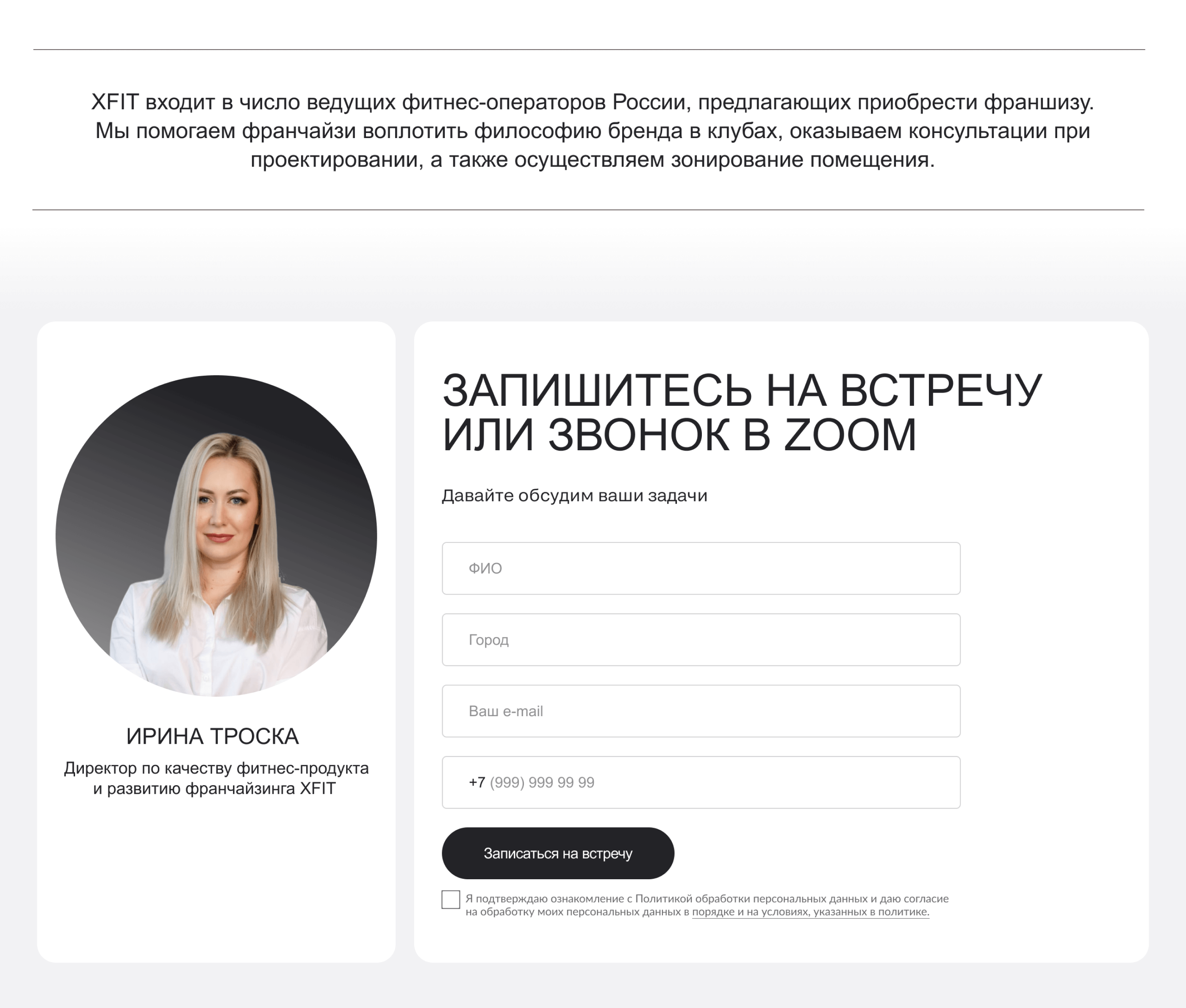Open the underlined policy conditions link
Image resolution: width=1186 pixels, height=1008 pixels.
pyautogui.click(x=810, y=912)
